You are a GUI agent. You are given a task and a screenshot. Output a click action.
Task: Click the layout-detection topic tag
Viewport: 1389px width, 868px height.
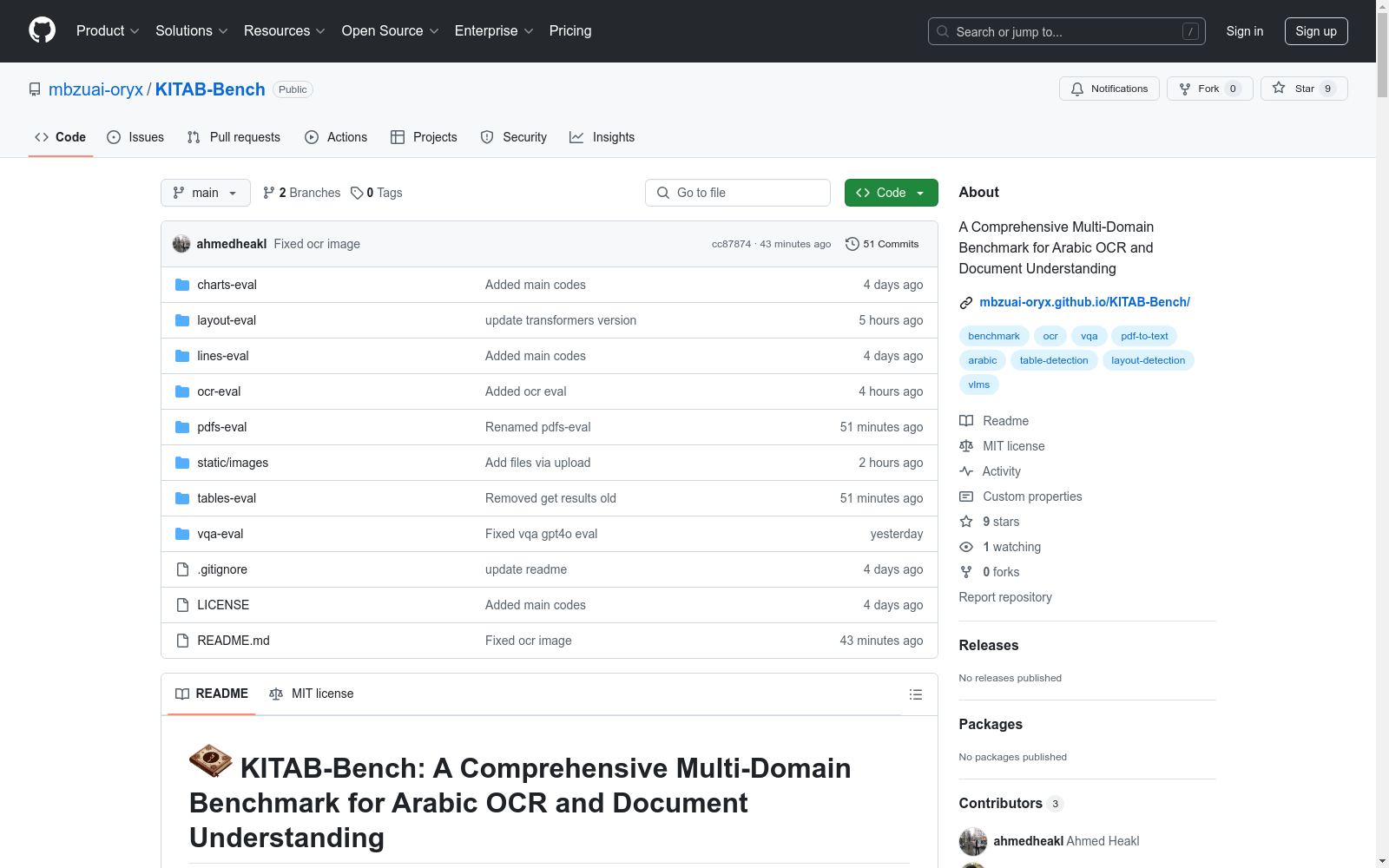point(1148,360)
